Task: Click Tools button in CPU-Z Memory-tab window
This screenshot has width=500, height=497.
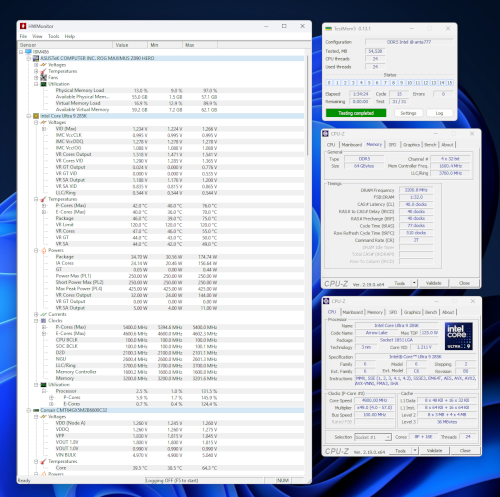Action: click(400, 283)
